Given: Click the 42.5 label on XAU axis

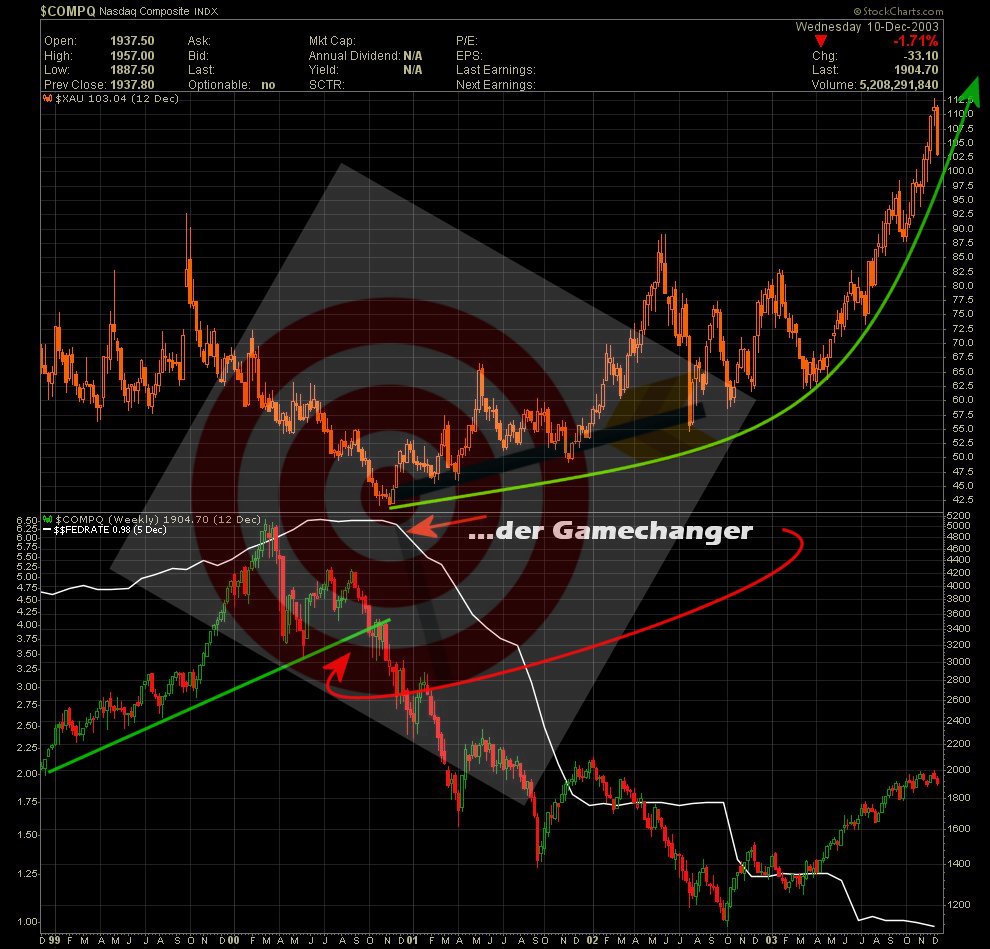Looking at the screenshot, I should [962, 499].
